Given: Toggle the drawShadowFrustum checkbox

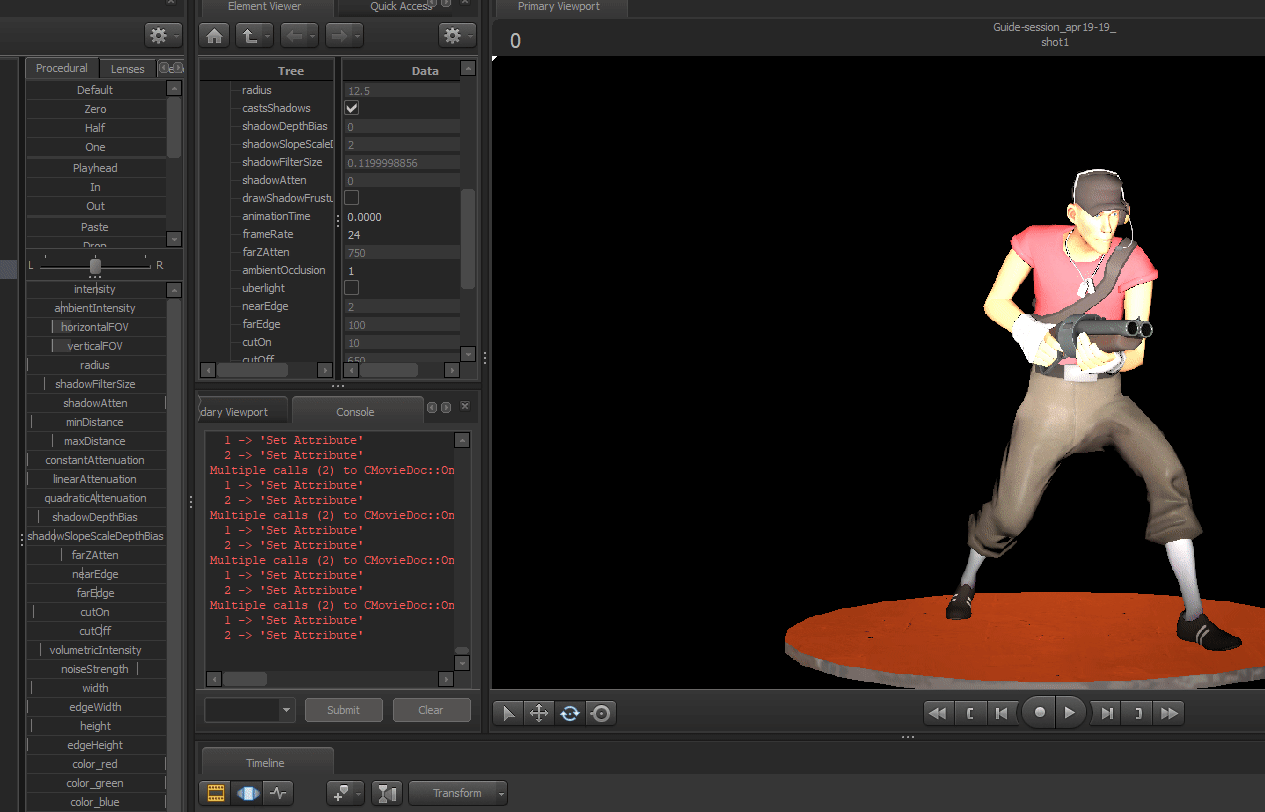Looking at the screenshot, I should [x=352, y=198].
